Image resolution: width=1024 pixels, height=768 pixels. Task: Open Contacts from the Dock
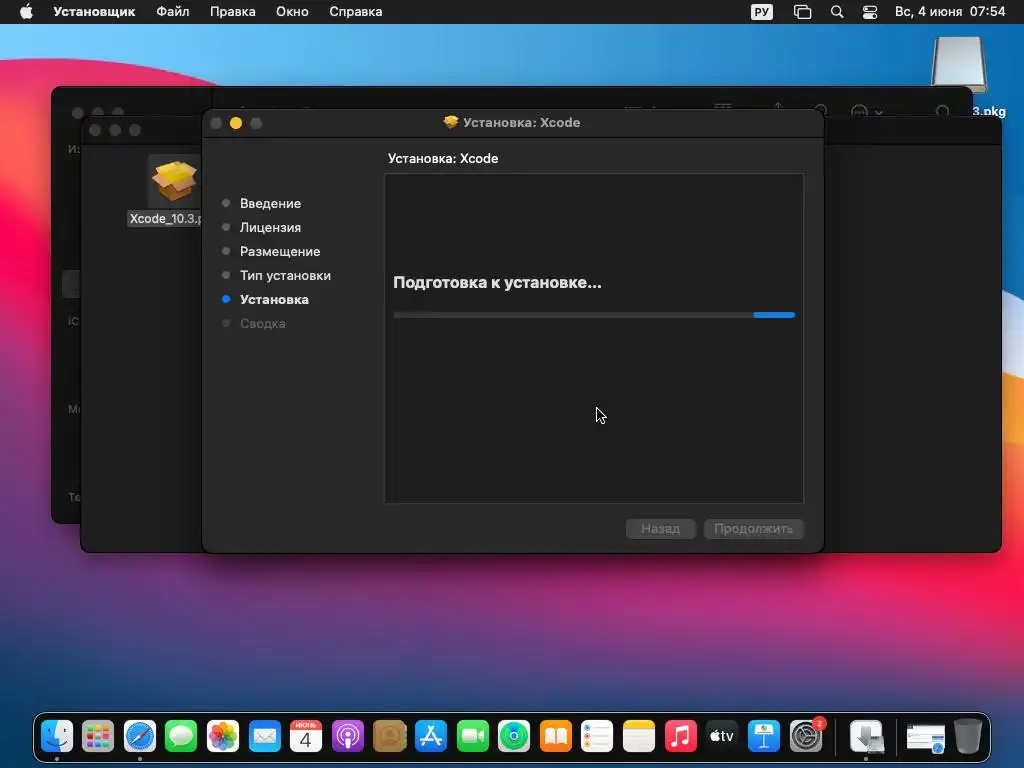[x=389, y=737]
